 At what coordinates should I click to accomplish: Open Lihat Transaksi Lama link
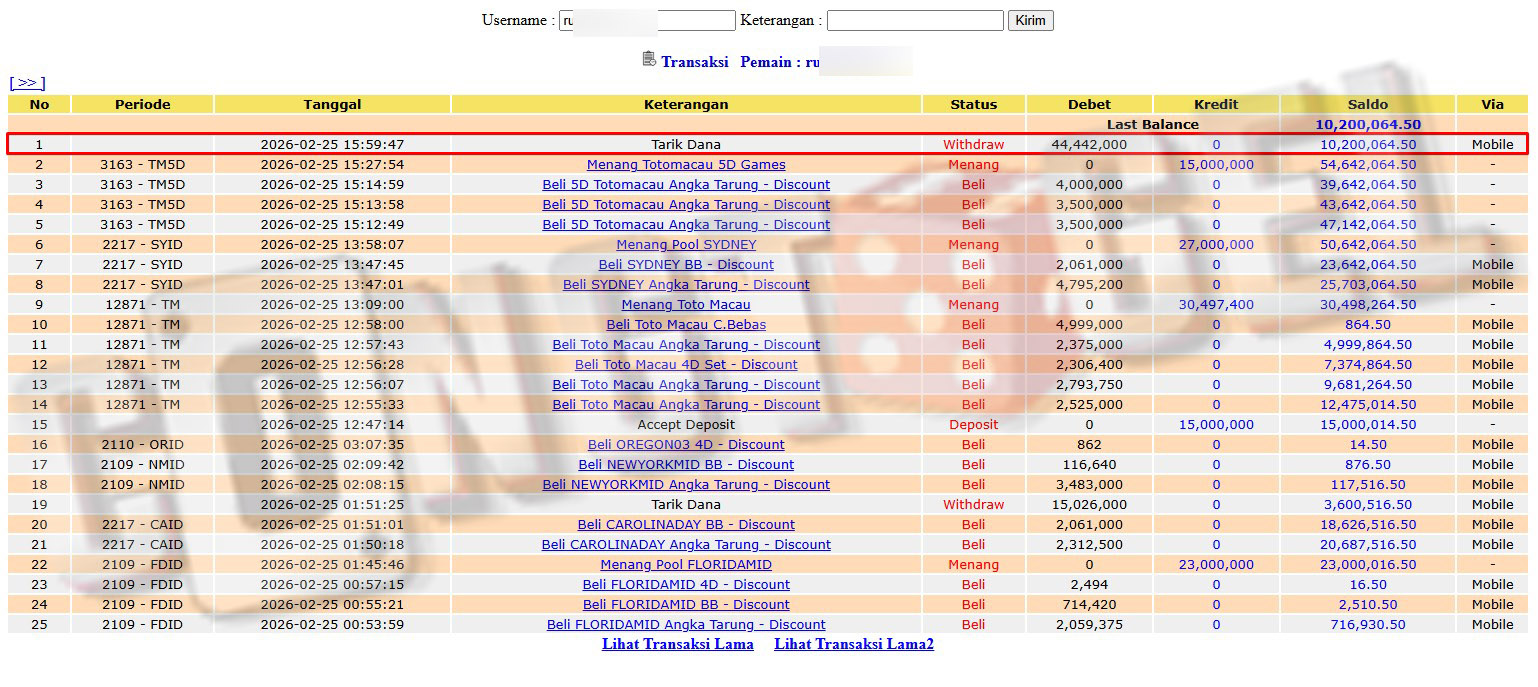tap(677, 644)
